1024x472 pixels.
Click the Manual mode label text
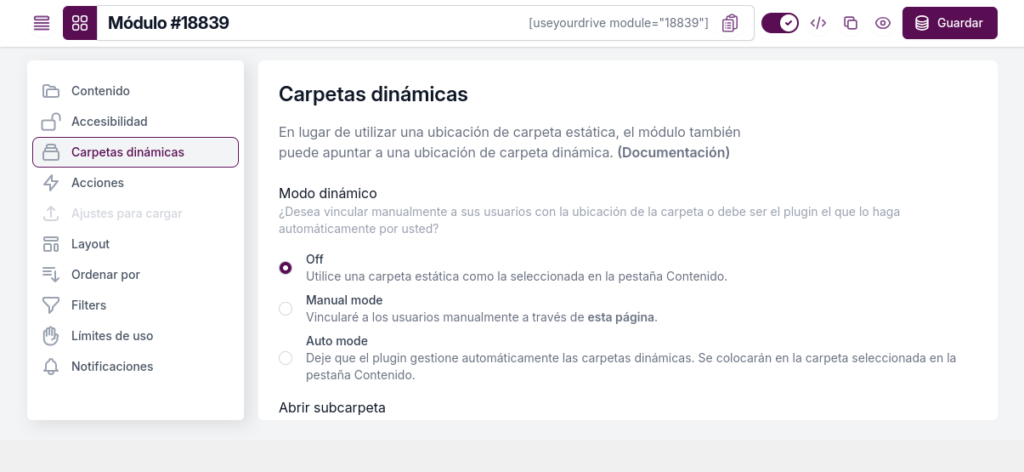point(344,300)
